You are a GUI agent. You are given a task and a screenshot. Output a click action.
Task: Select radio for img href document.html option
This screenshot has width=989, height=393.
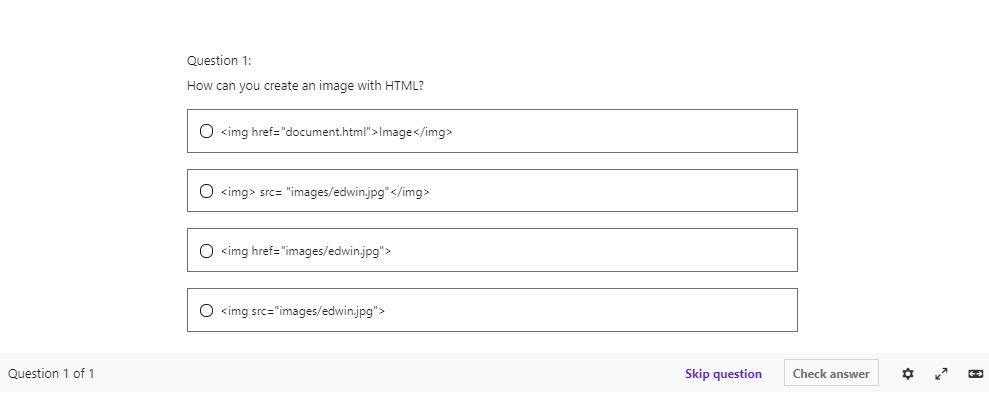pos(206,131)
